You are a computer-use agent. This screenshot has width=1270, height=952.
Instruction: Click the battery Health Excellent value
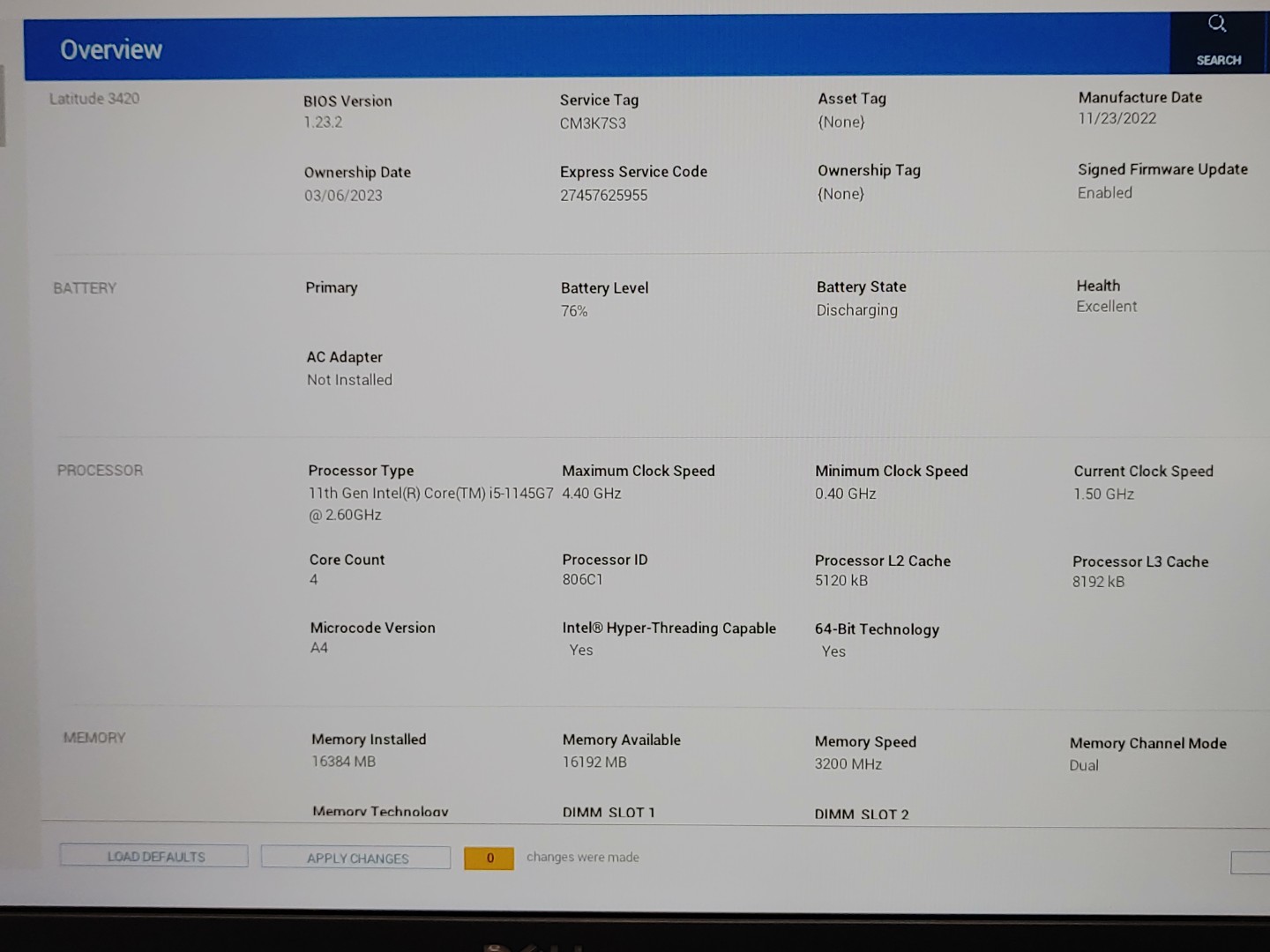click(x=1106, y=307)
